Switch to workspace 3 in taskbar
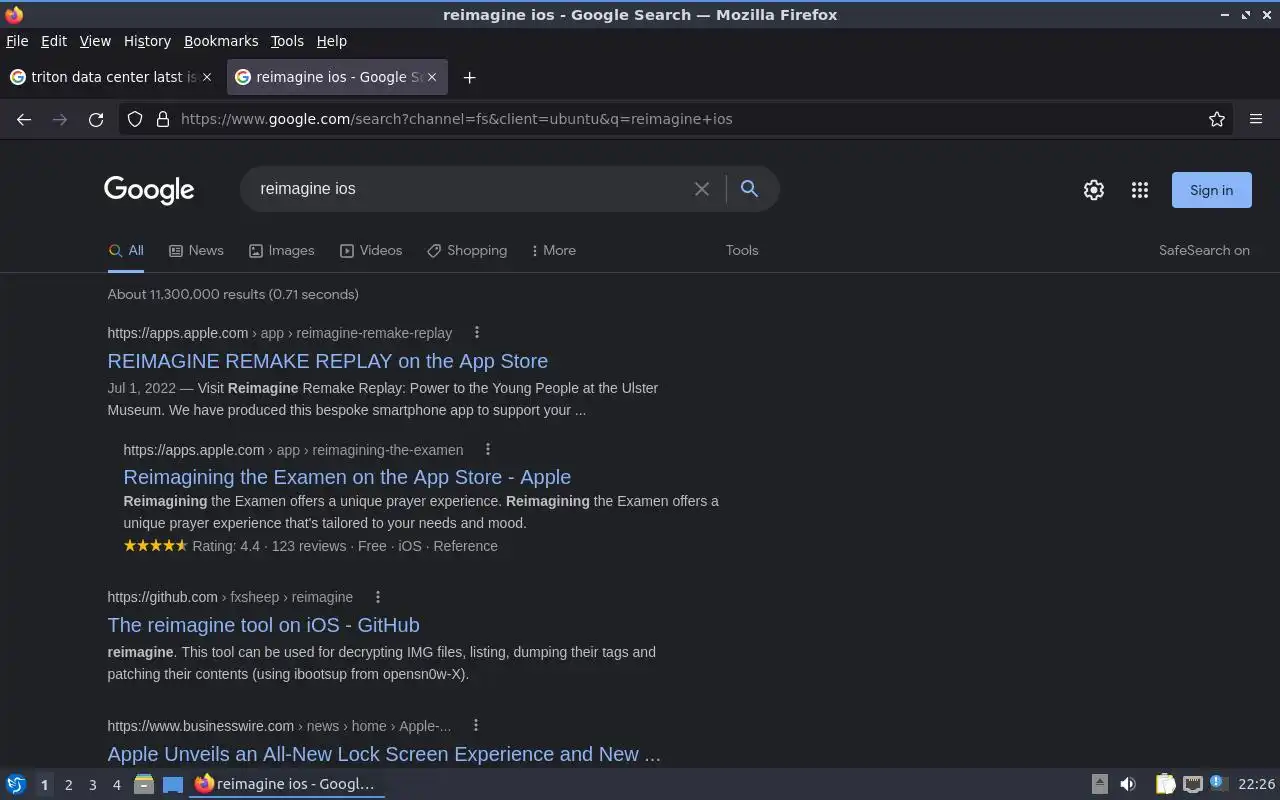 pyautogui.click(x=92, y=785)
